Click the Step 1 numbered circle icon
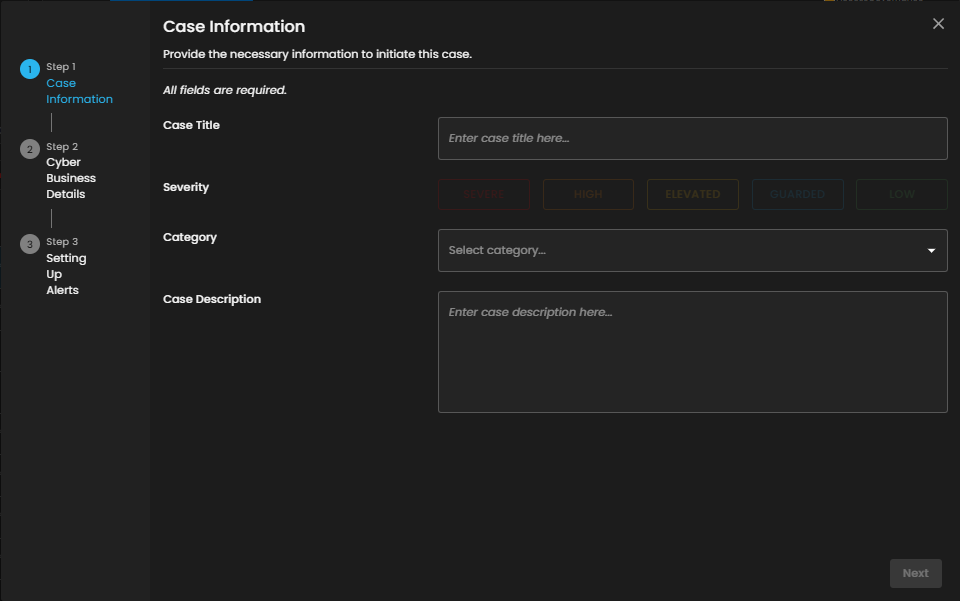The image size is (960, 601). tap(29, 69)
